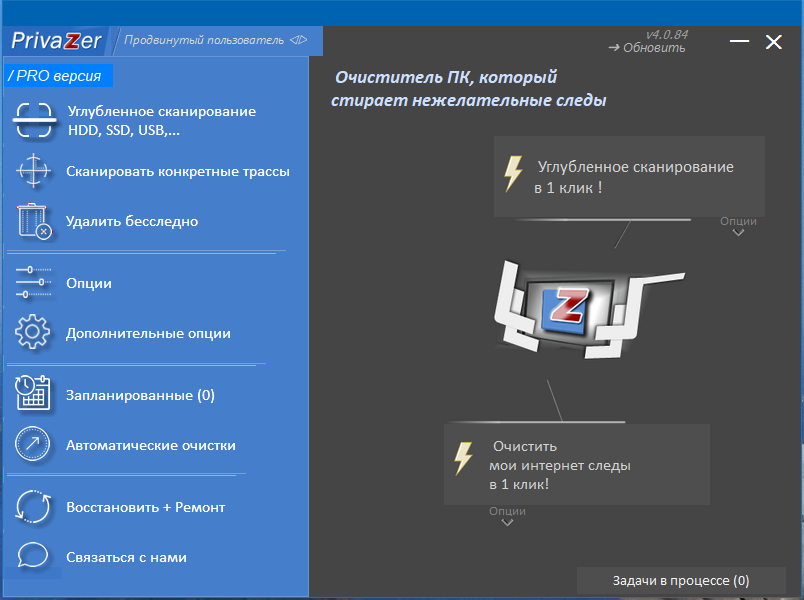Open Углубленное сканирование HDD, SSD, USB menu item
The image size is (804, 600).
click(162, 121)
